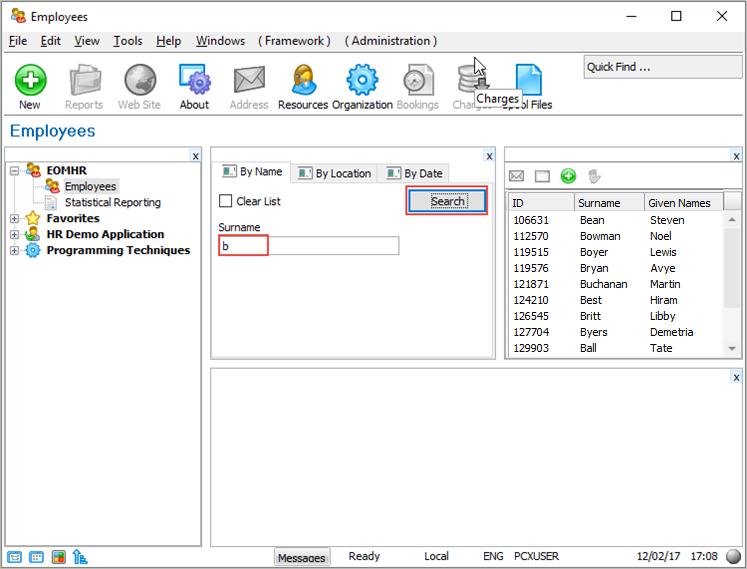Close the navigation tree pane
This screenshot has width=747, height=569.
point(195,156)
